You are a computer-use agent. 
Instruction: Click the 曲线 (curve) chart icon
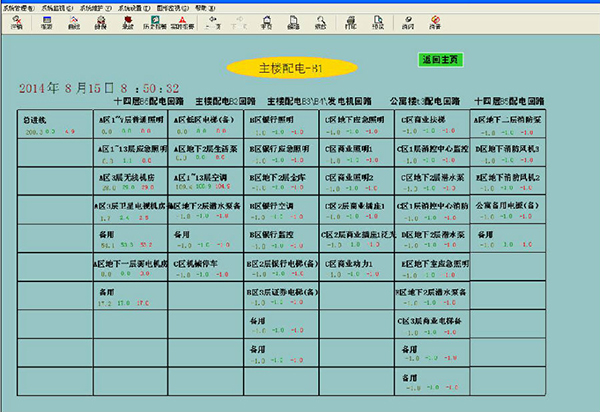coord(74,25)
